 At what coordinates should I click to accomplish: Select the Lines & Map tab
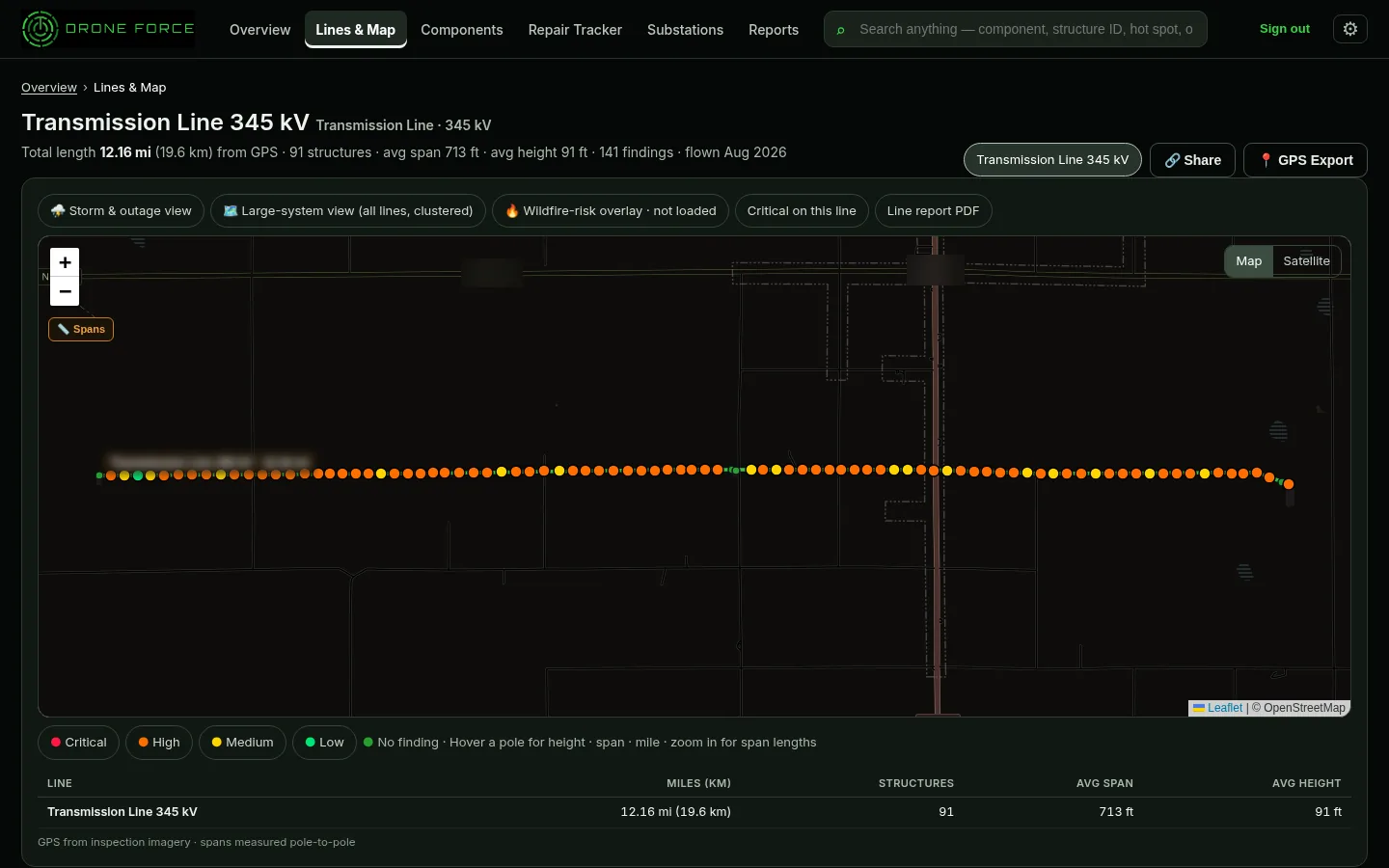(355, 30)
